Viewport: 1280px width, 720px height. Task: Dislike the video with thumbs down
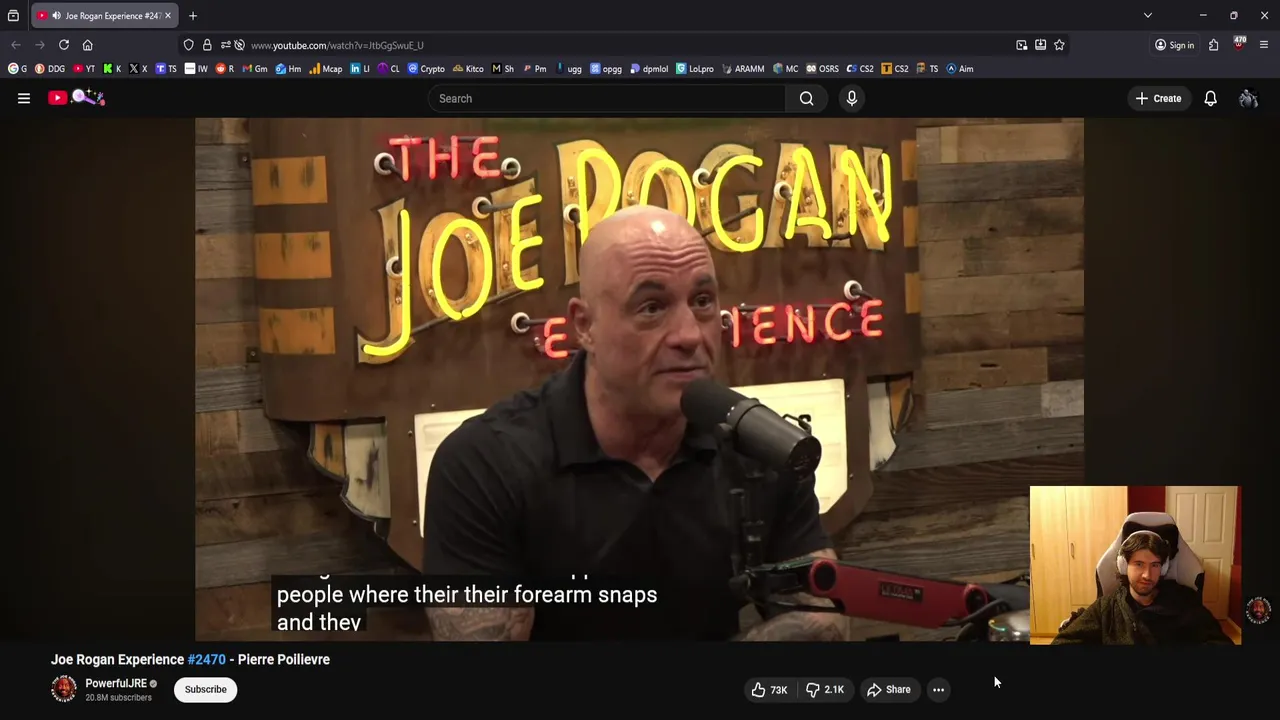[826, 689]
